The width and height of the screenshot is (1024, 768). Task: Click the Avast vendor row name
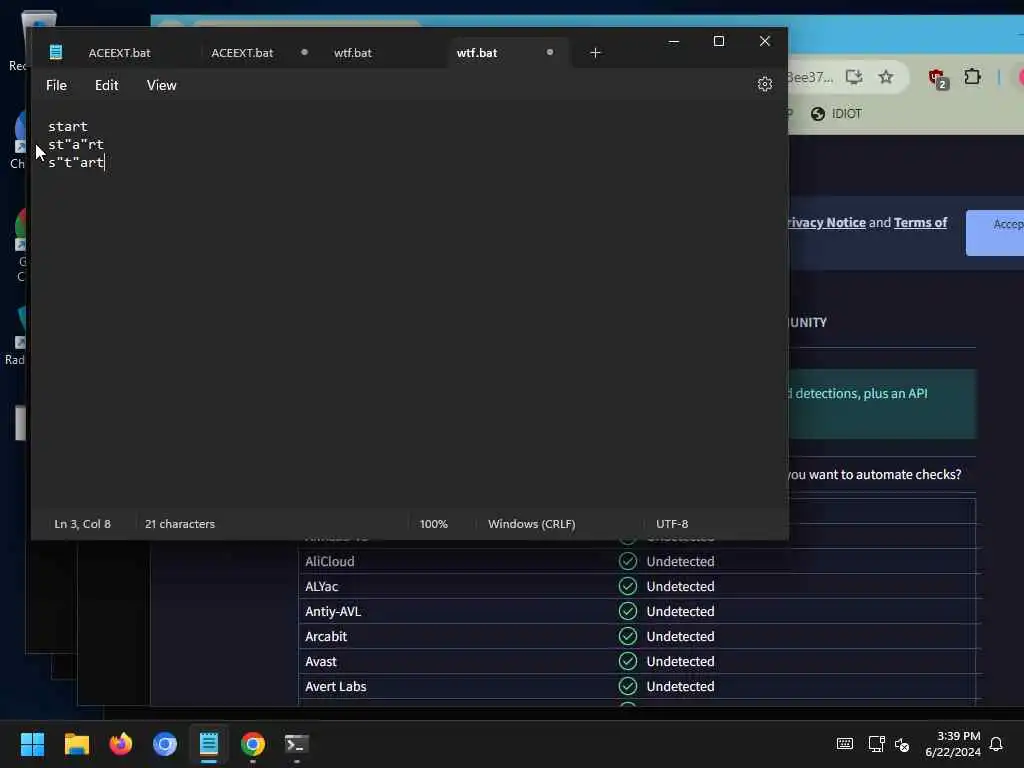coord(321,662)
